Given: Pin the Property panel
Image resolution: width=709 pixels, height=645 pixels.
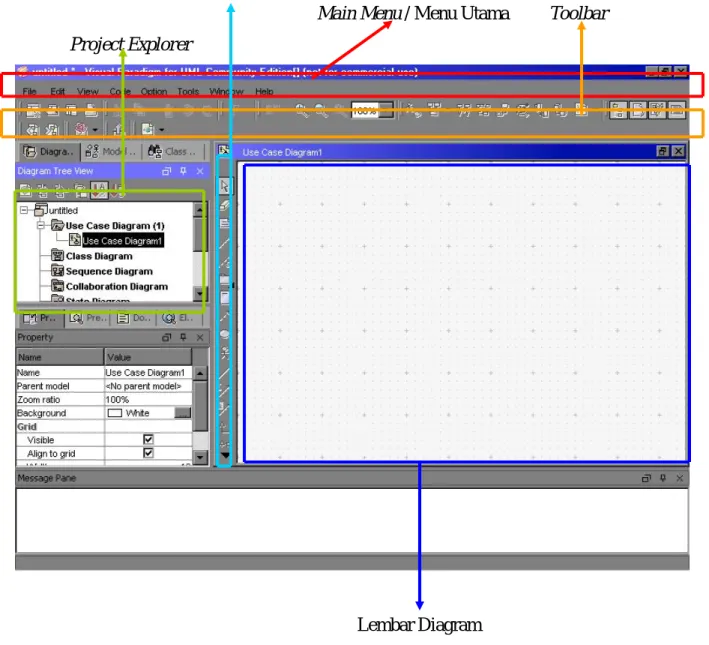Looking at the screenshot, I should point(183,337).
